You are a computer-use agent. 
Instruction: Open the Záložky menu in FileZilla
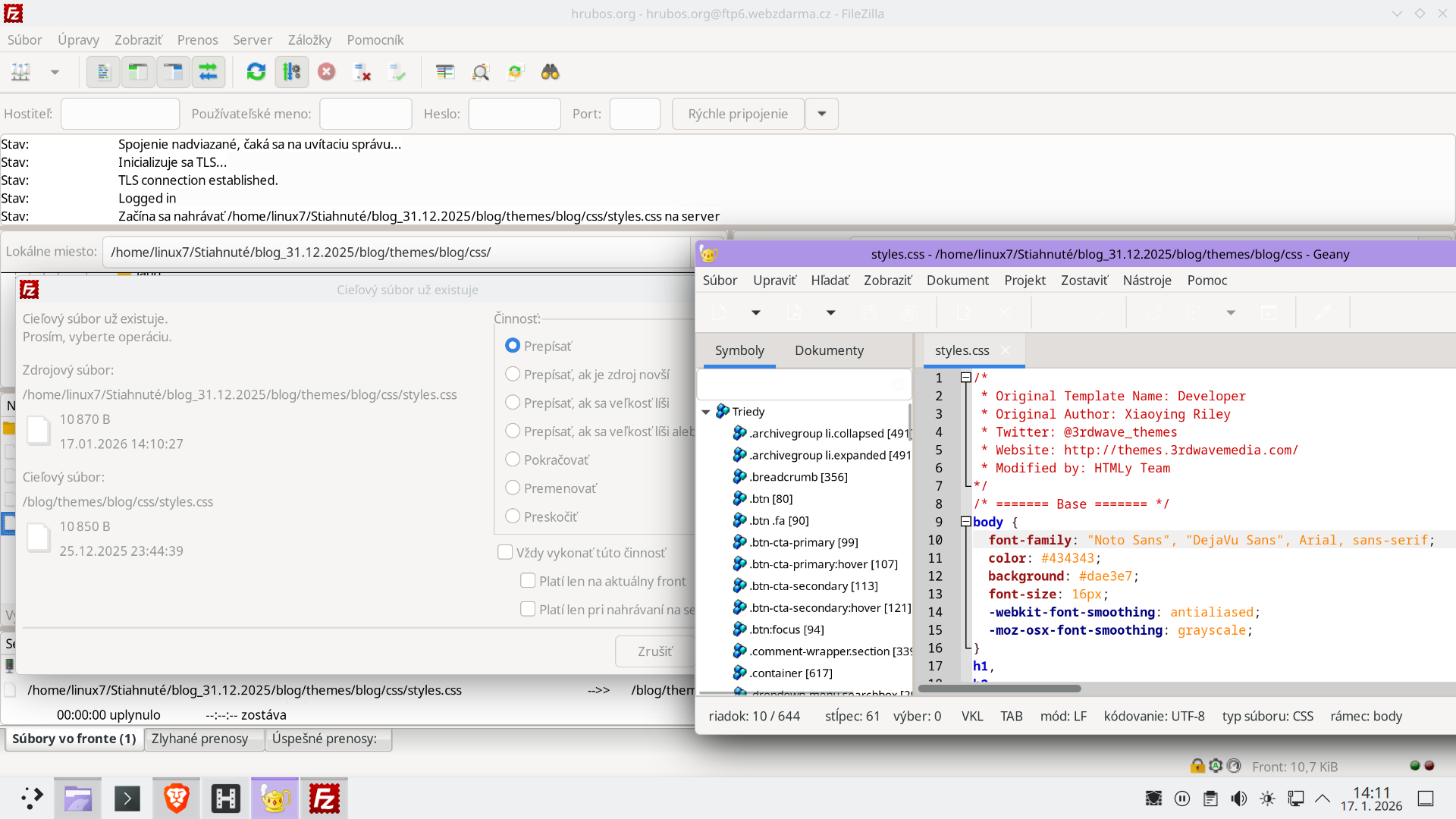click(309, 39)
